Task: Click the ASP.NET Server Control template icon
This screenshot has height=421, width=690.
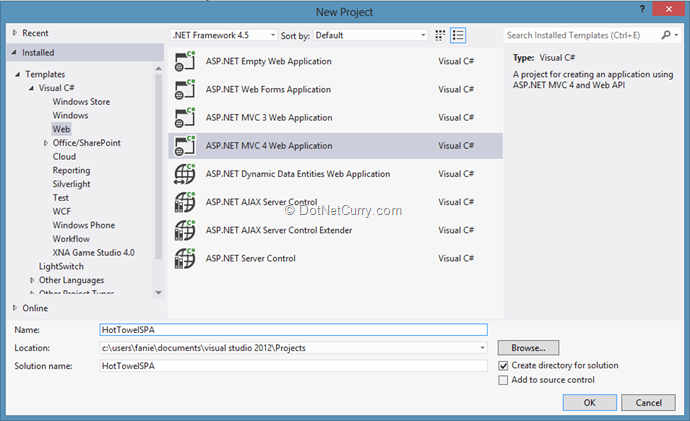Action: [185, 258]
